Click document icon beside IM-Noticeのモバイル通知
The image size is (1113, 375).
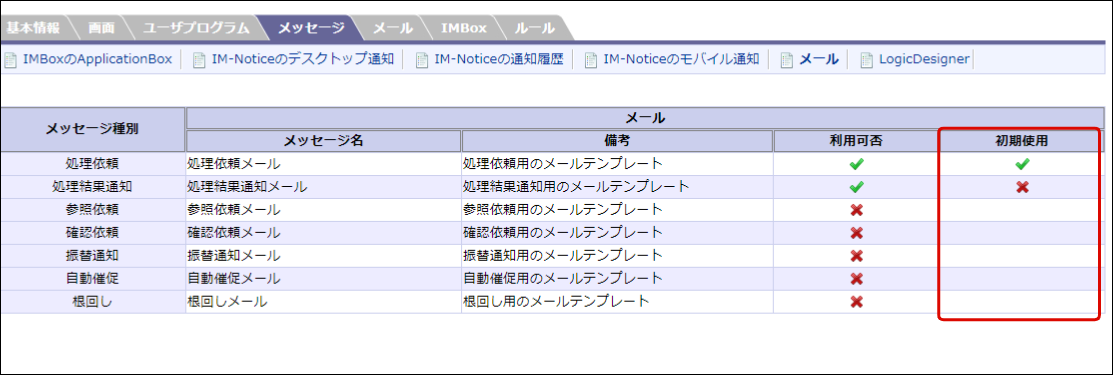tap(591, 60)
